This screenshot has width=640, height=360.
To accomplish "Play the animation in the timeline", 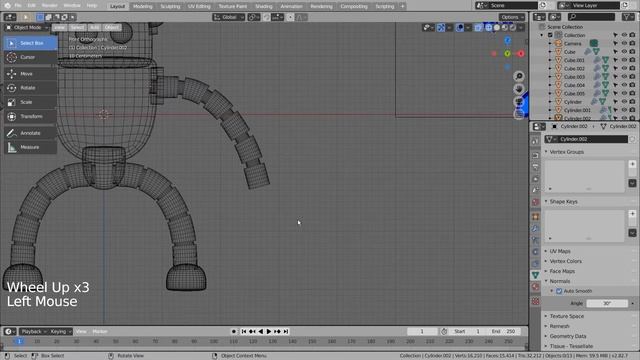I will [269, 331].
